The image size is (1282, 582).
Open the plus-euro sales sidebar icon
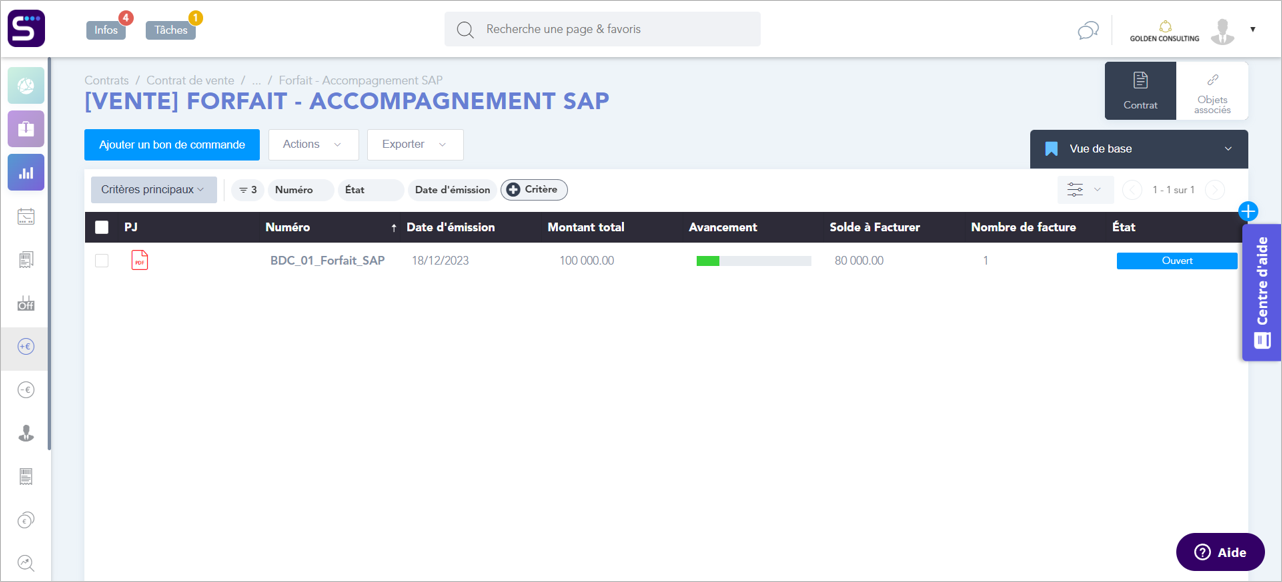pyautogui.click(x=26, y=346)
